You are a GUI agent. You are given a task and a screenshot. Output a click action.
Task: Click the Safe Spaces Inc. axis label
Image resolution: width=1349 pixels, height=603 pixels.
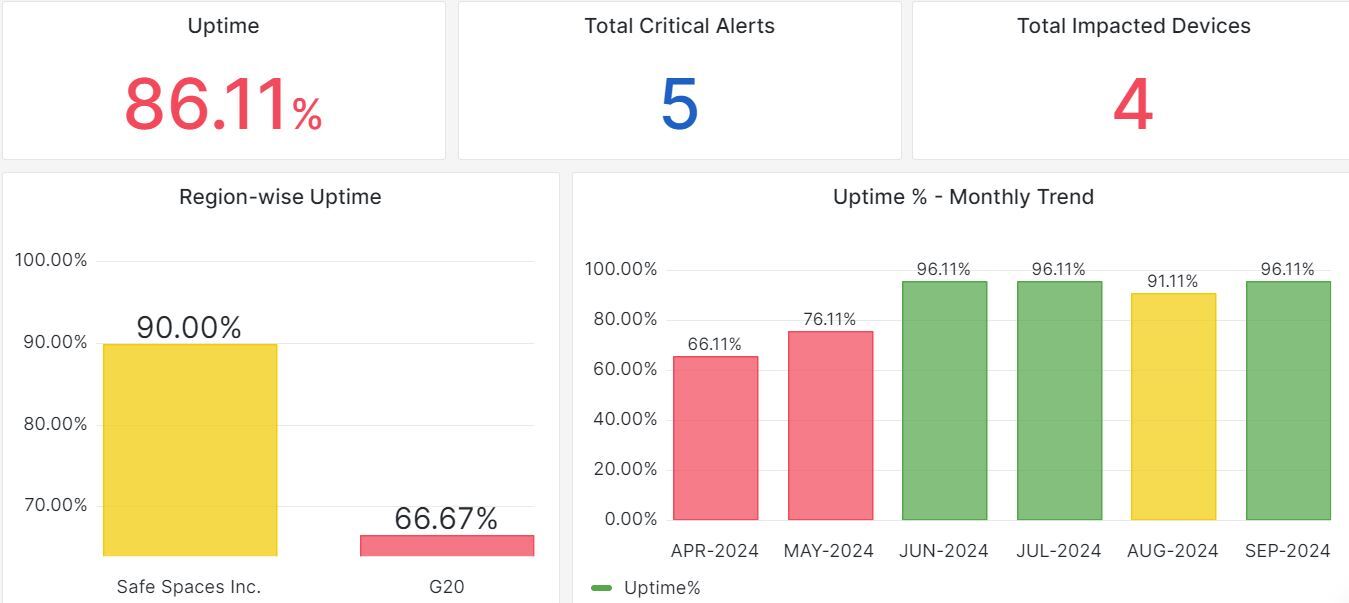coord(189,587)
